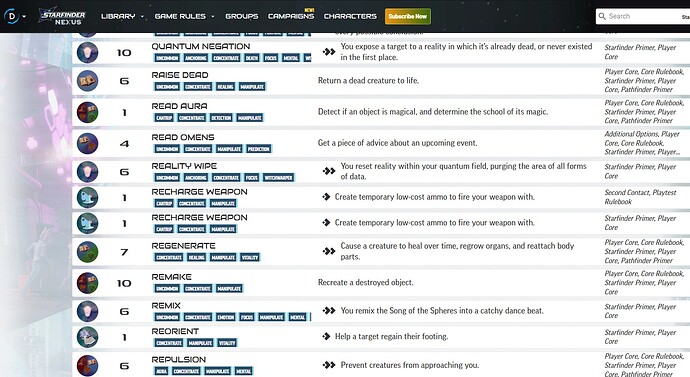The width and height of the screenshot is (690, 377).
Task: Go to Starfinder Nexus home logo
Action: [62, 17]
